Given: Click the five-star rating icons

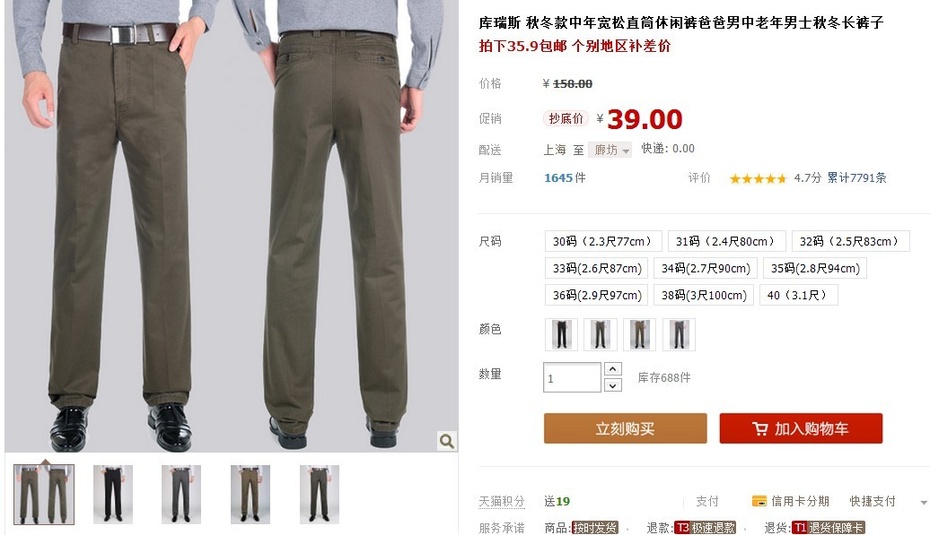Looking at the screenshot, I should pos(757,178).
